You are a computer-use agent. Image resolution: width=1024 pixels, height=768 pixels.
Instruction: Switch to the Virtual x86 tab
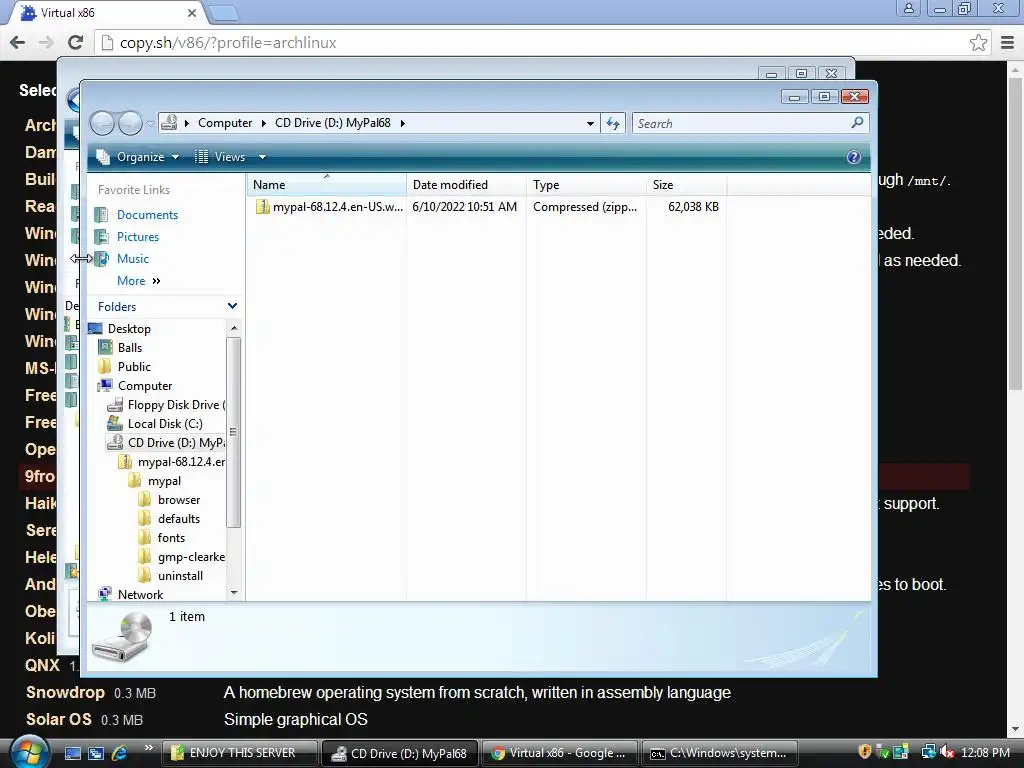[x=108, y=13]
